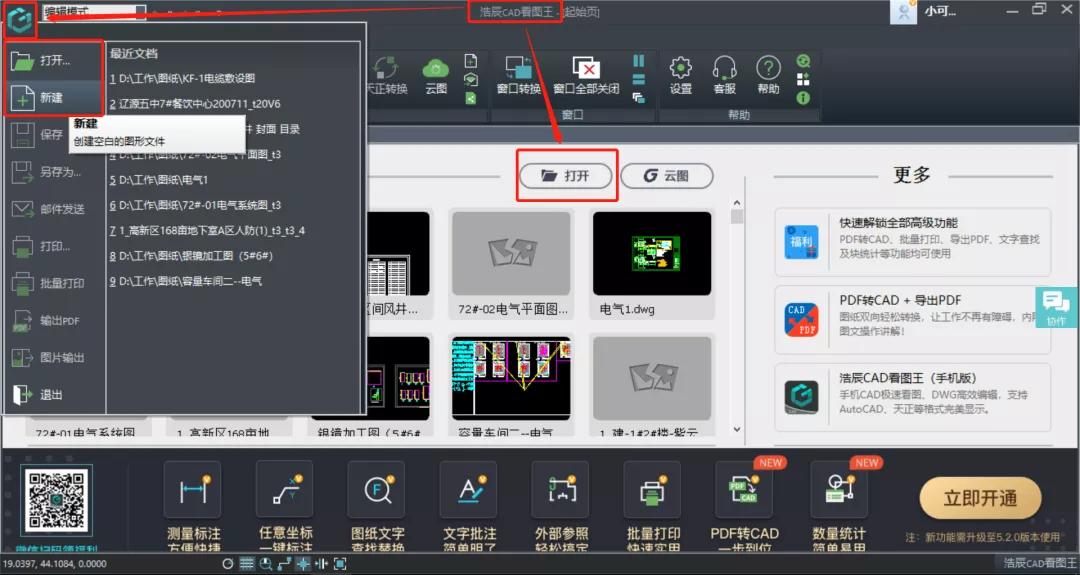The image size is (1080, 575).
Task: Click the vertical scrollbar thumb of thumbnails
Action: pos(736,217)
